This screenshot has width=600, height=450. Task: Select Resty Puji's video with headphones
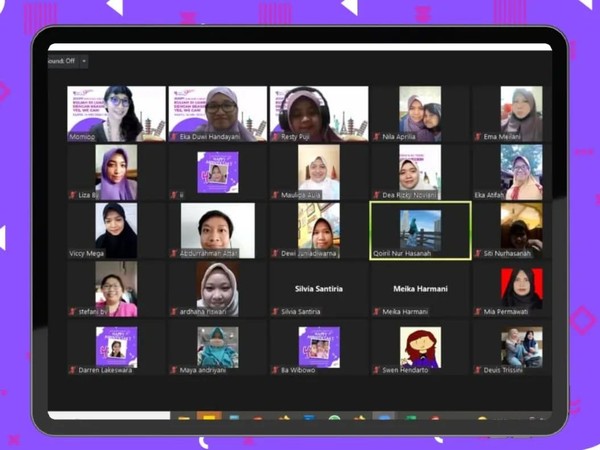click(x=319, y=114)
